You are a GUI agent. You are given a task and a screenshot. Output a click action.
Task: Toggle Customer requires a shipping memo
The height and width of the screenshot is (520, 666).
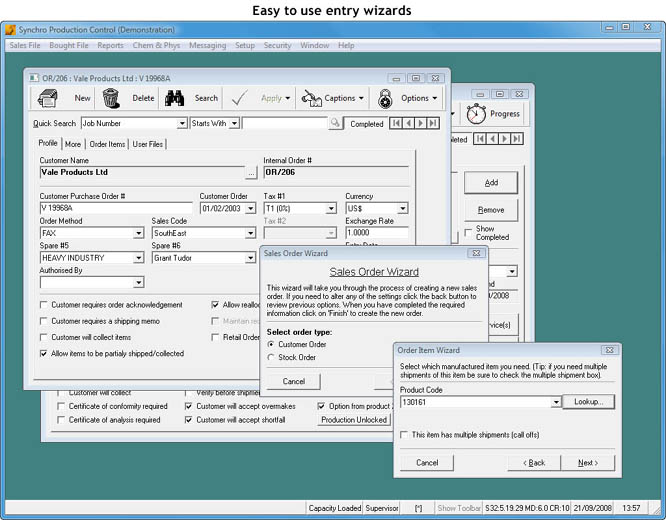pyautogui.click(x=43, y=321)
